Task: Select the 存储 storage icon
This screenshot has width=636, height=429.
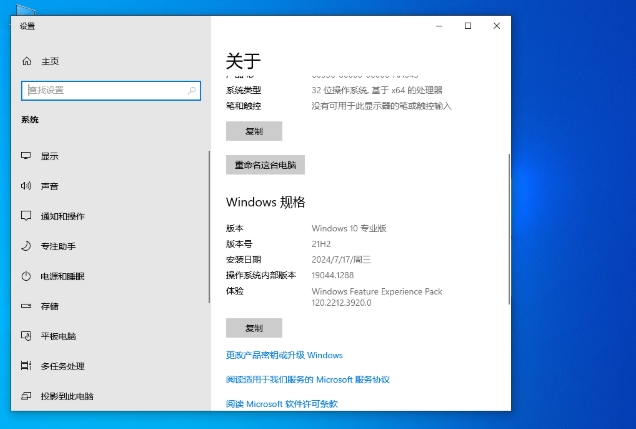Action: click(x=26, y=306)
